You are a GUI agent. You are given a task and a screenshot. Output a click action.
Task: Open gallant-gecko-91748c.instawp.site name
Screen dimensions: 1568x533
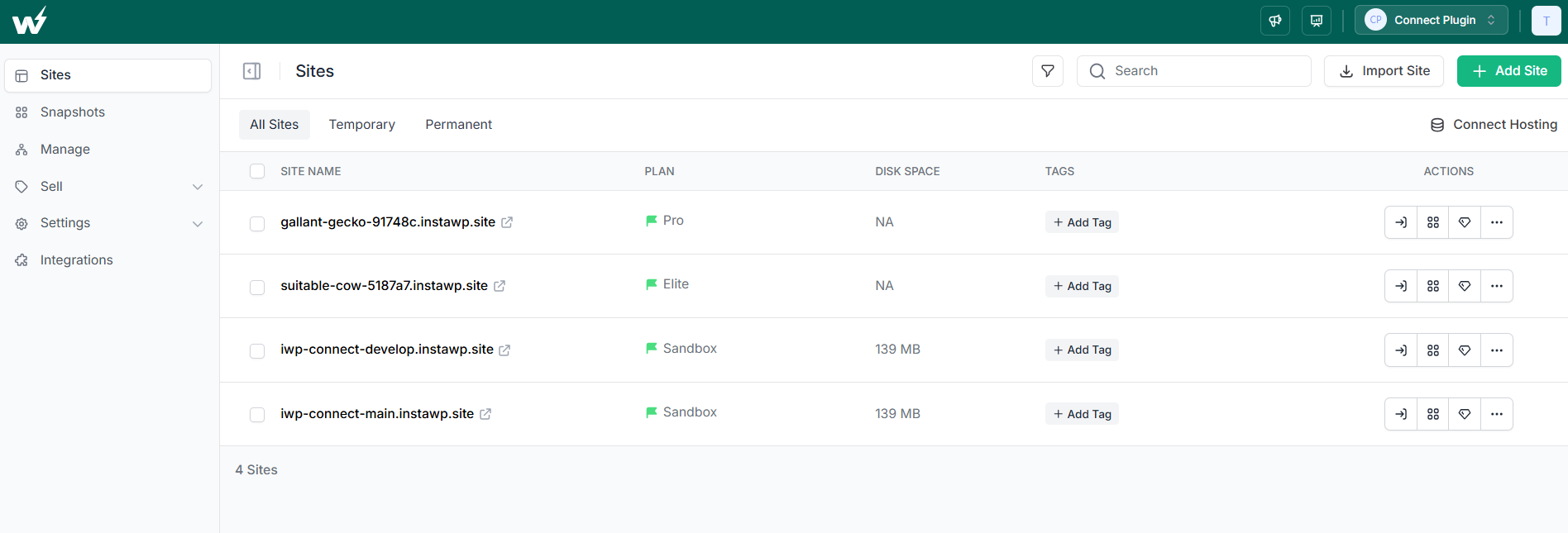coord(388,222)
